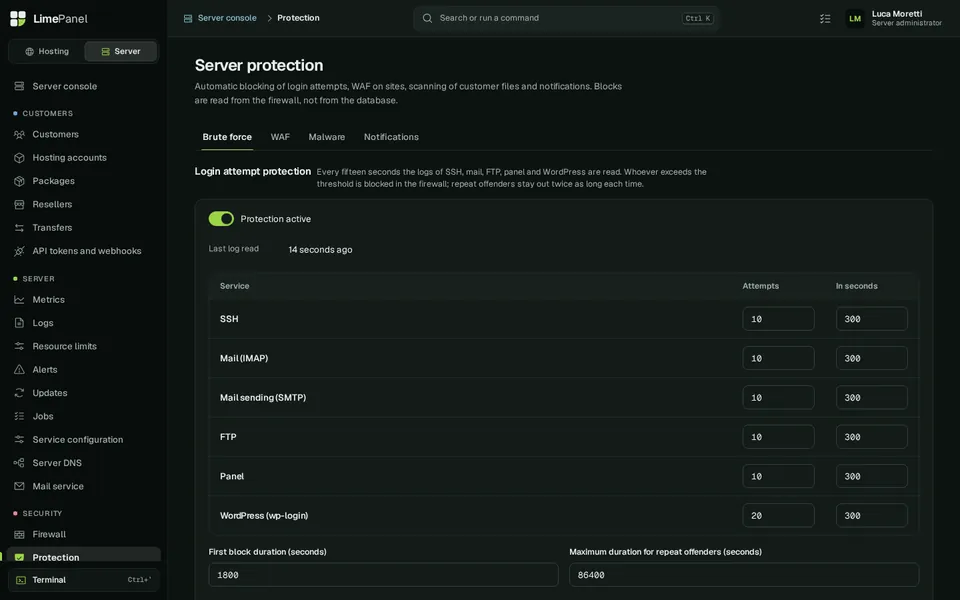960x600 pixels.
Task: Click the Alerts warning triangle icon
Action: (20, 369)
